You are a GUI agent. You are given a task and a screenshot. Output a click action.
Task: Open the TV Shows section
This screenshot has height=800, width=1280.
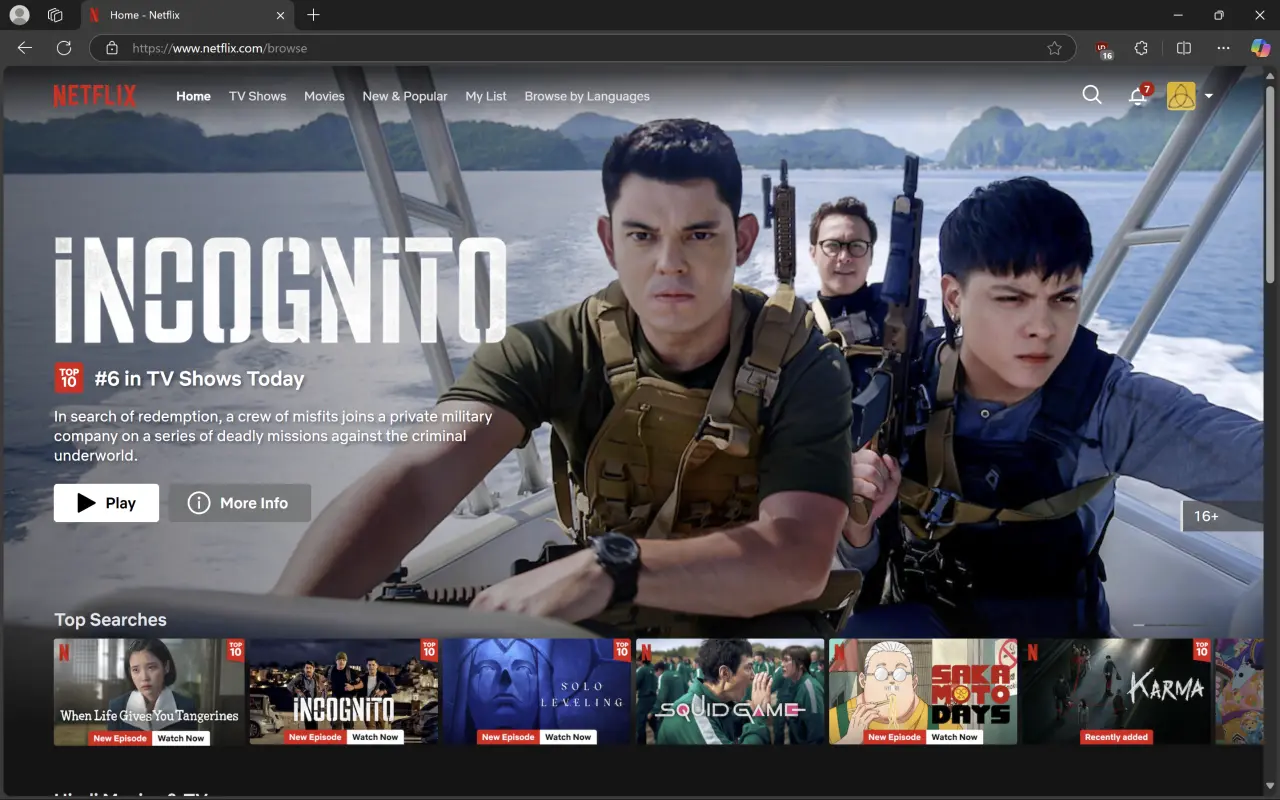point(257,96)
